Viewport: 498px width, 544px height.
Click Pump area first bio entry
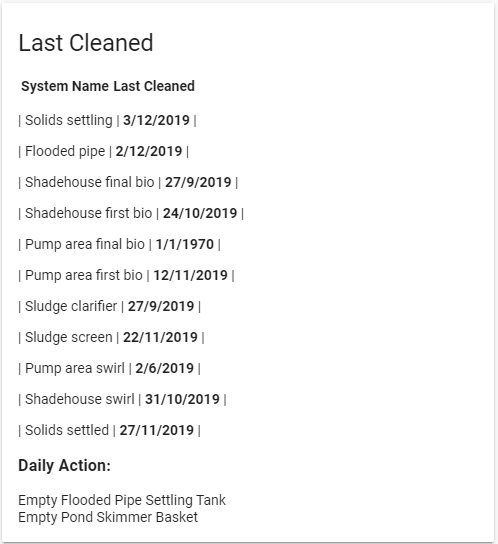84,275
